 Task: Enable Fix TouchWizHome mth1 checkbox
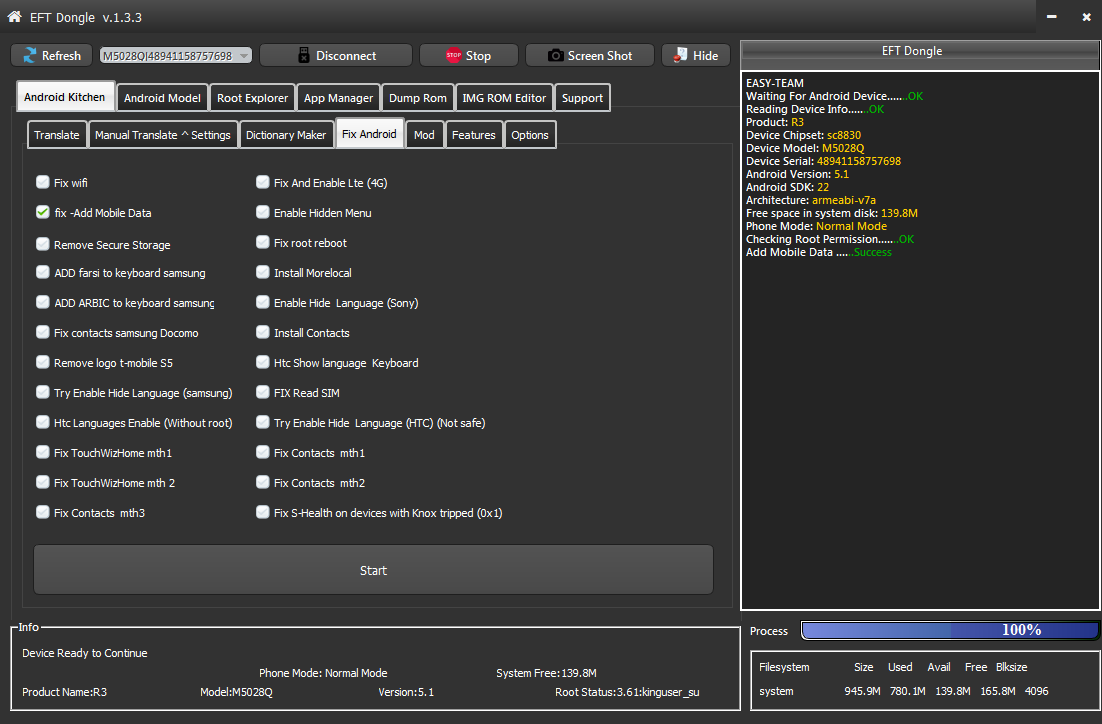click(x=43, y=453)
